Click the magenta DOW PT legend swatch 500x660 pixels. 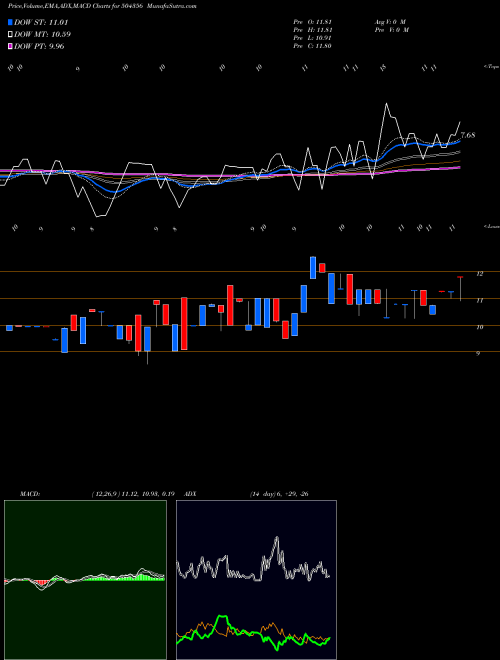10,46
